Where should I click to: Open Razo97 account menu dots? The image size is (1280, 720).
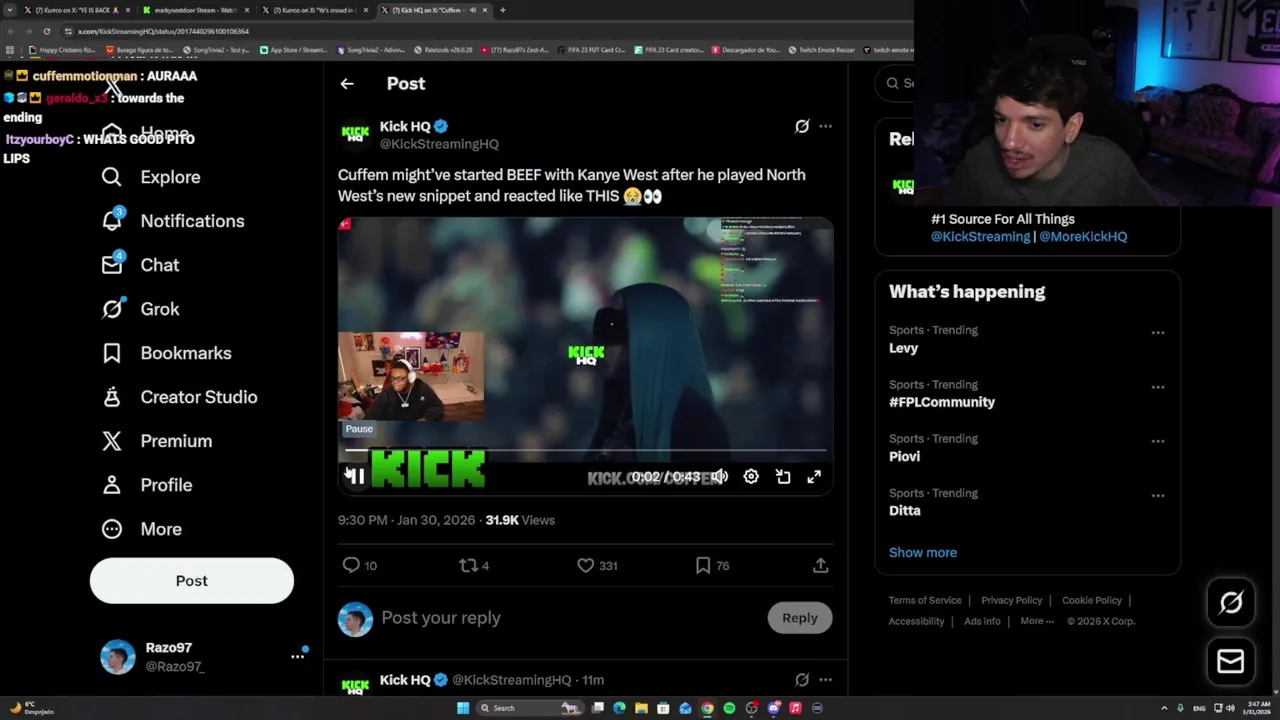tap(297, 656)
